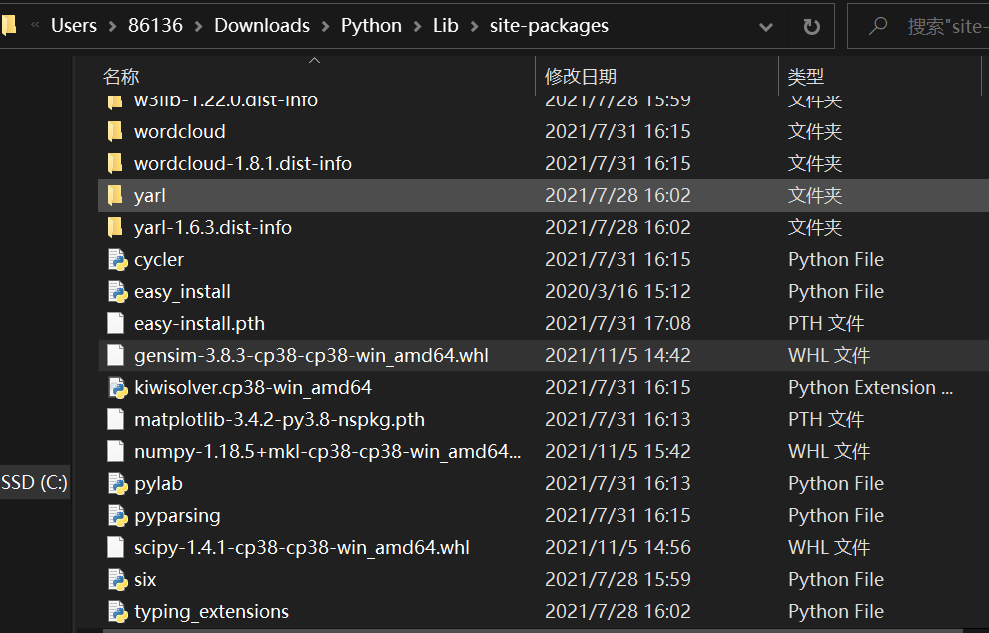Select the SSD (C:) drive in the sidebar
Image resolution: width=989 pixels, height=633 pixels.
tap(35, 483)
